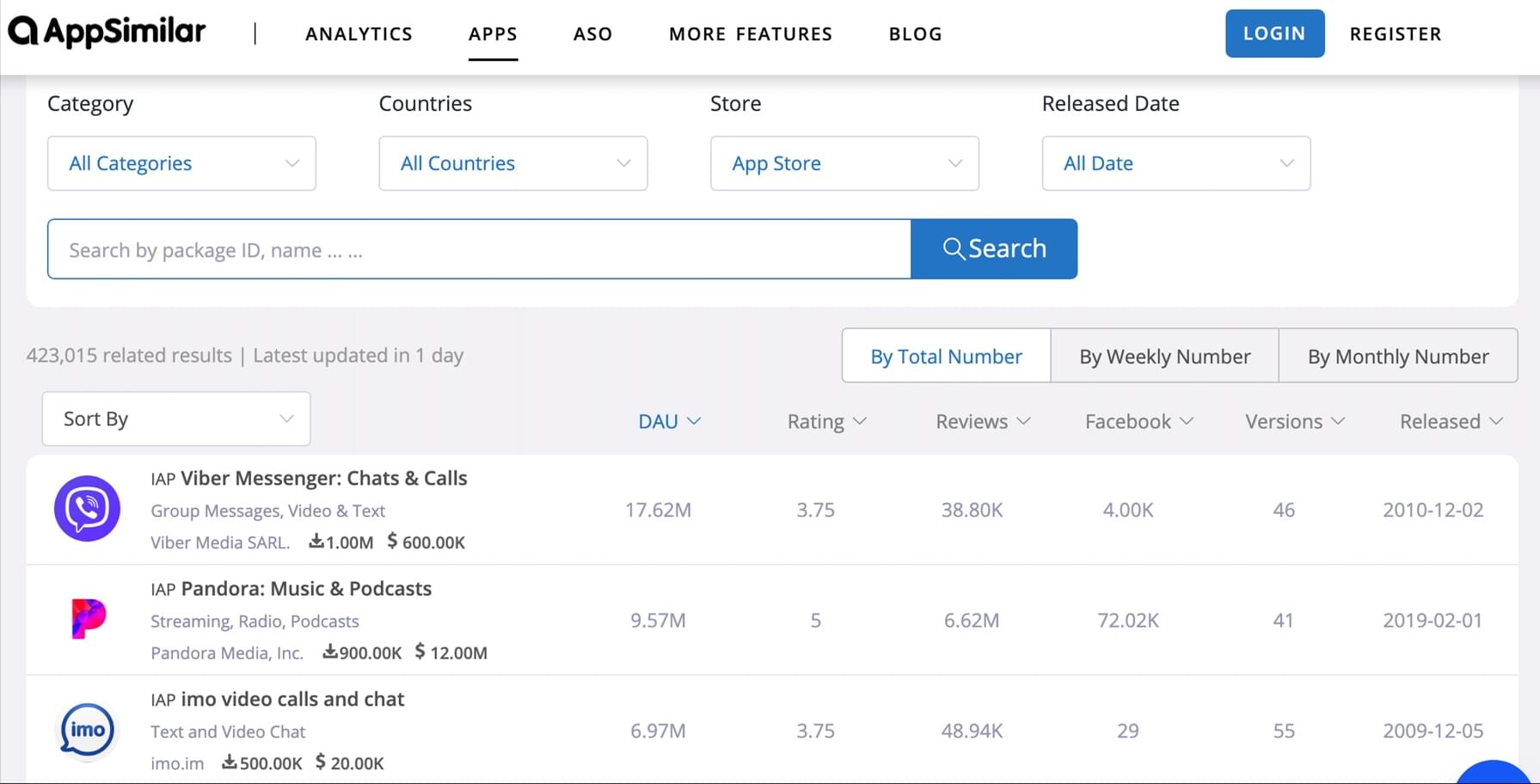Screen dimensions: 1540x784
Task: Click imo subtitle Text and Video Chat
Action: pos(228,732)
